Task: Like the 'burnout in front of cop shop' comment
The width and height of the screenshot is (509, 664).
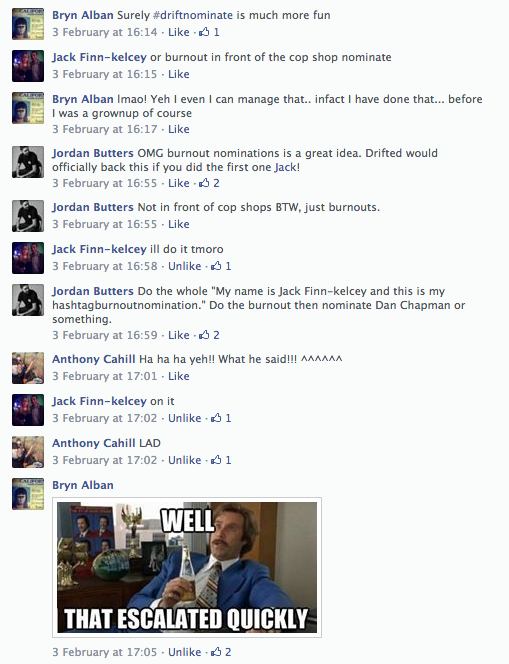Action: point(179,74)
